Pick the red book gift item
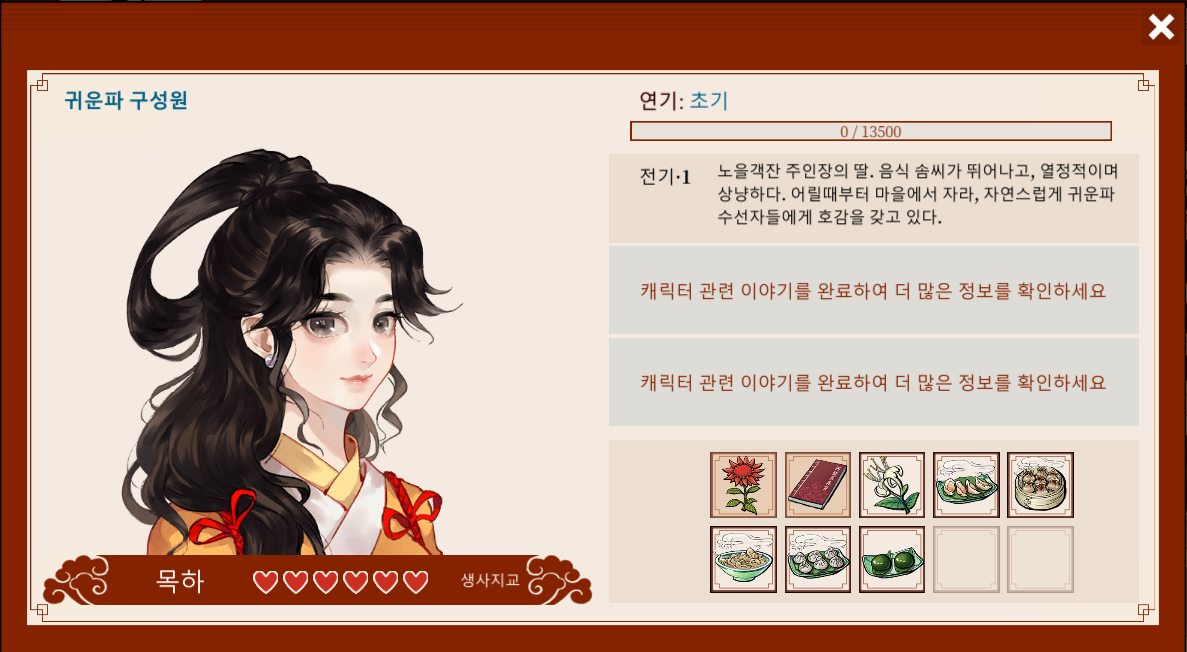This screenshot has width=1187, height=652. coord(818,485)
